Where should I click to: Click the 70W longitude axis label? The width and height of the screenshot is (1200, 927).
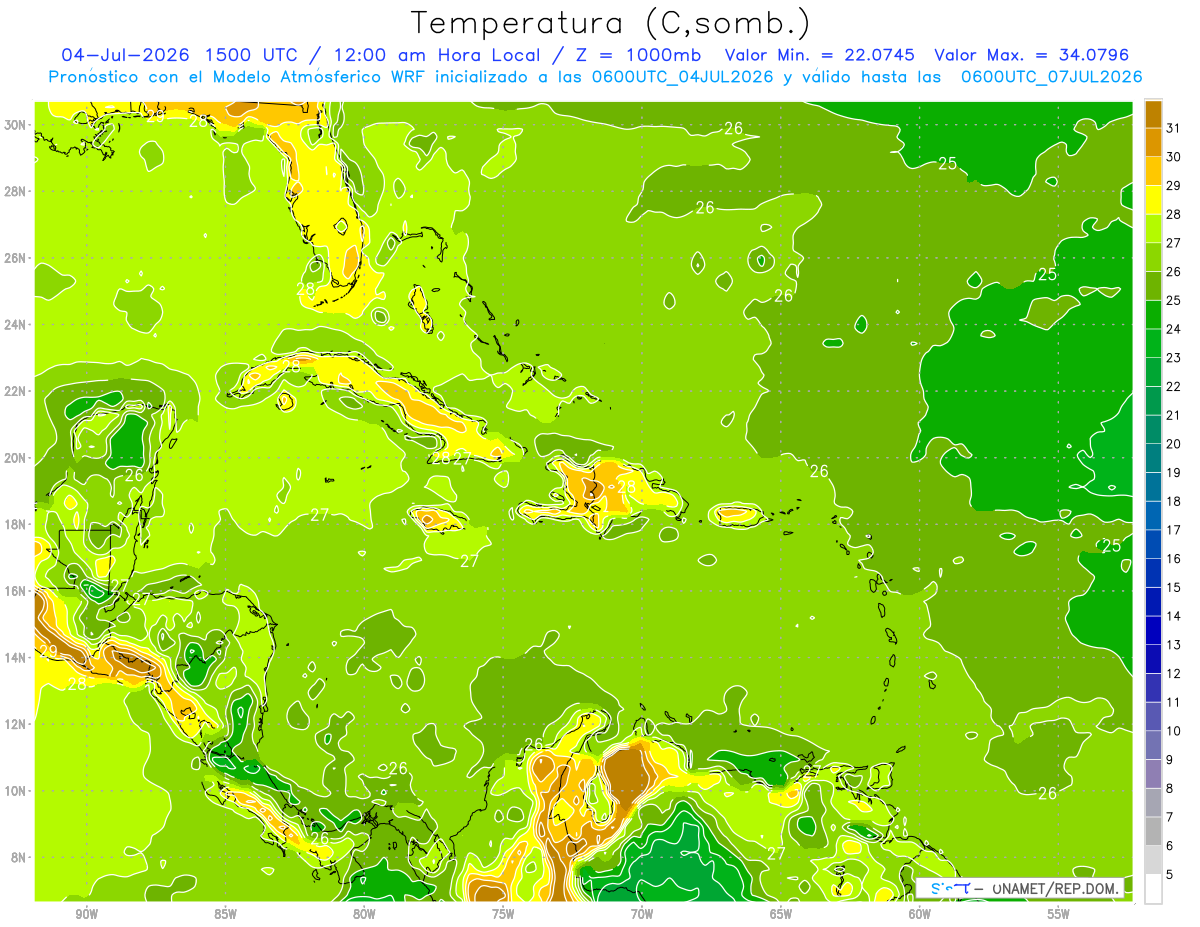click(x=642, y=914)
